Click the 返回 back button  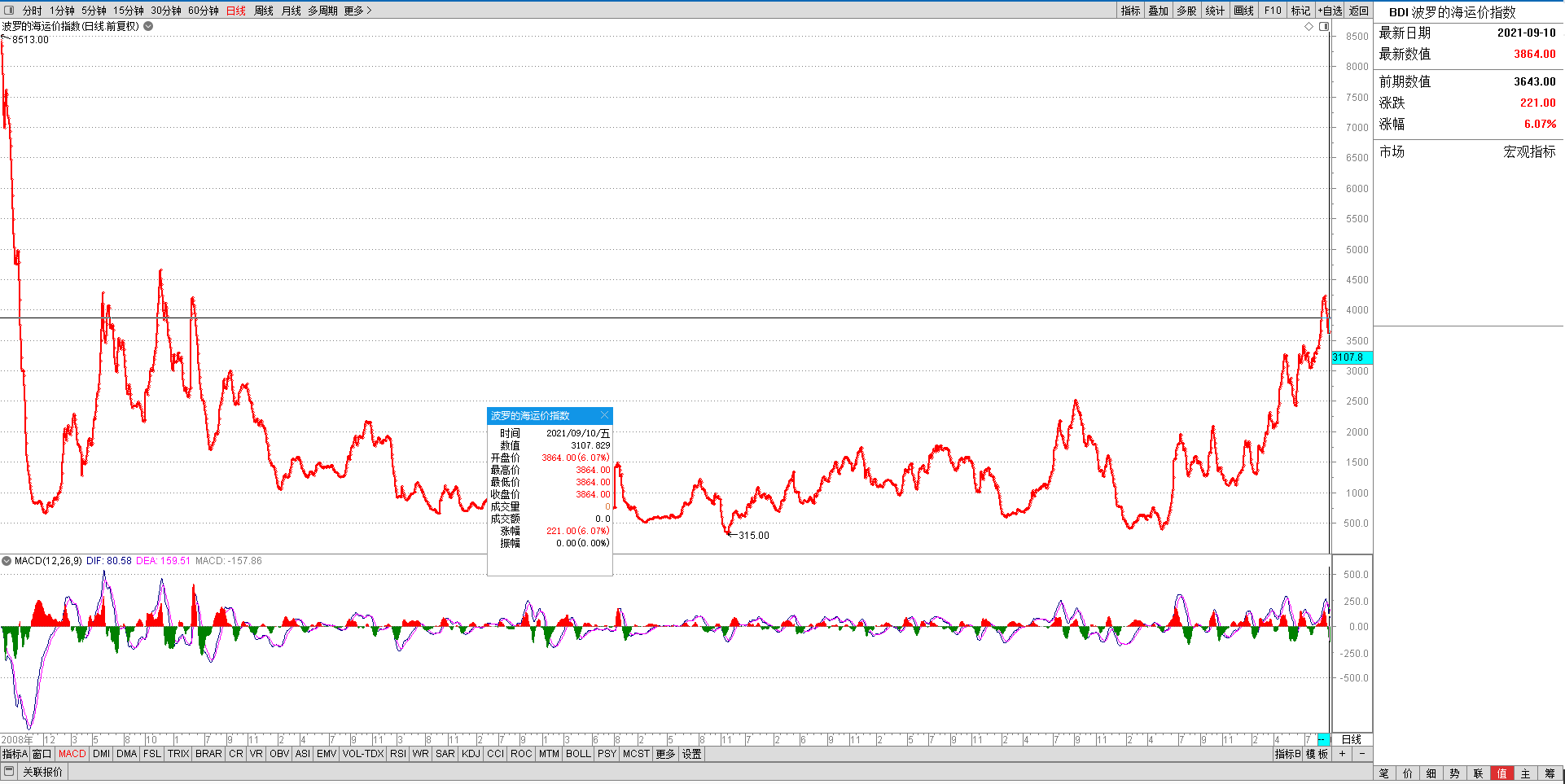pyautogui.click(x=1358, y=11)
